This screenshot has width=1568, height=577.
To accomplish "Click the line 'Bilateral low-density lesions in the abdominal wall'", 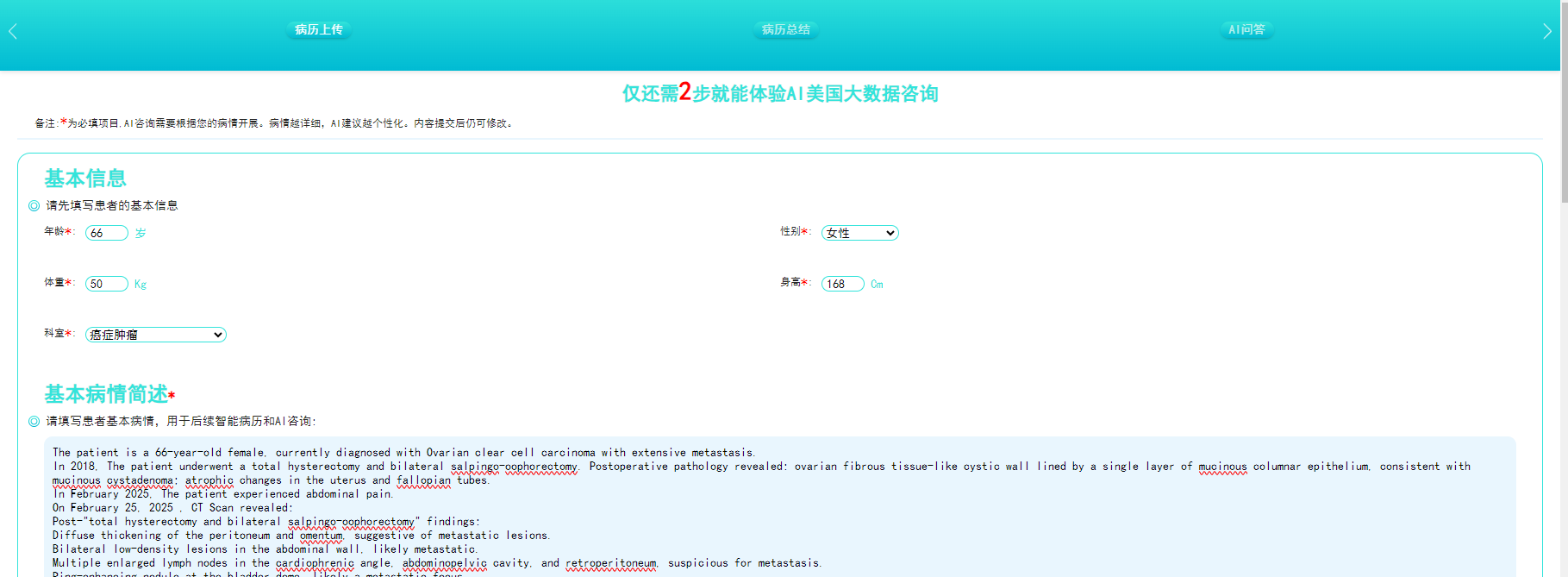I will [x=265, y=549].
